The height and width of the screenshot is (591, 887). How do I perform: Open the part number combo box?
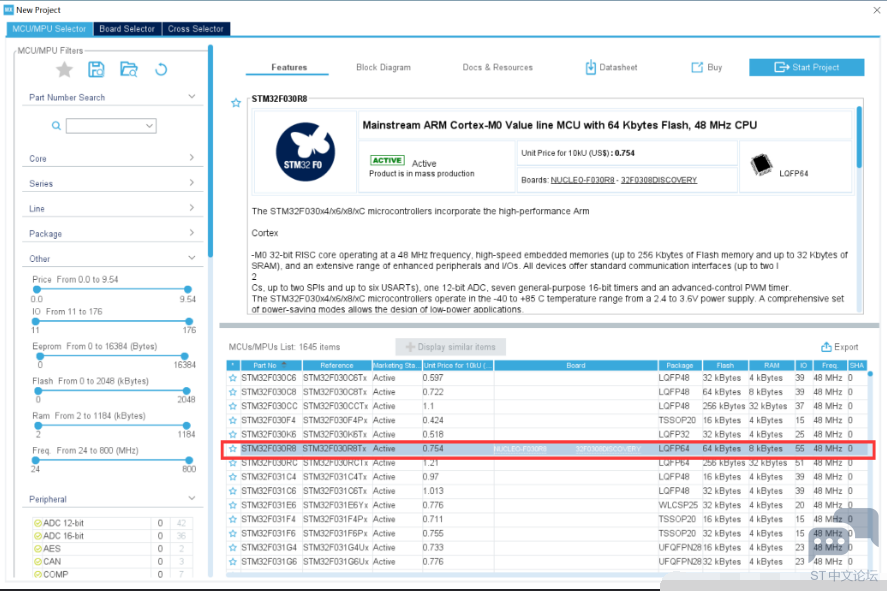pyautogui.click(x=111, y=126)
